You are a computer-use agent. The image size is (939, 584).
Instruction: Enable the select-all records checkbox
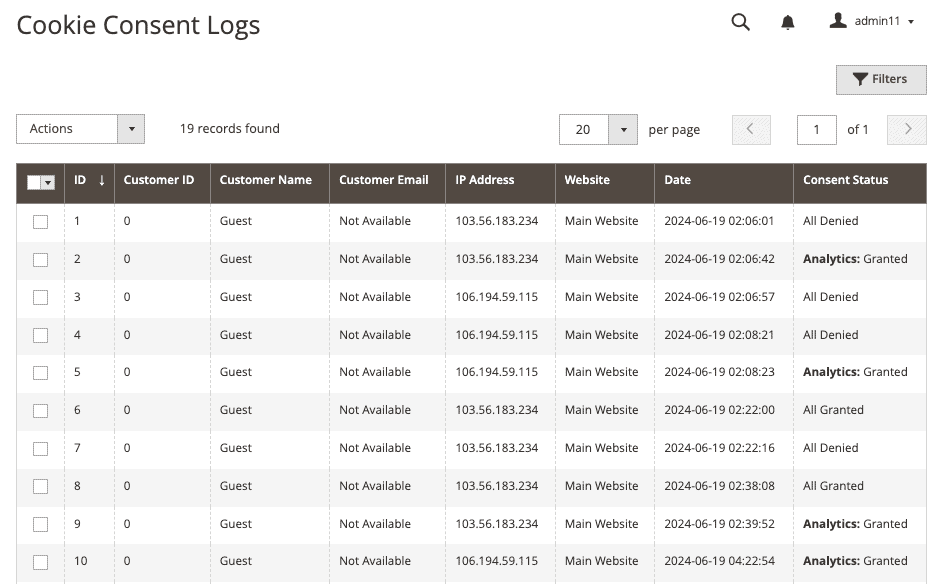(x=33, y=182)
